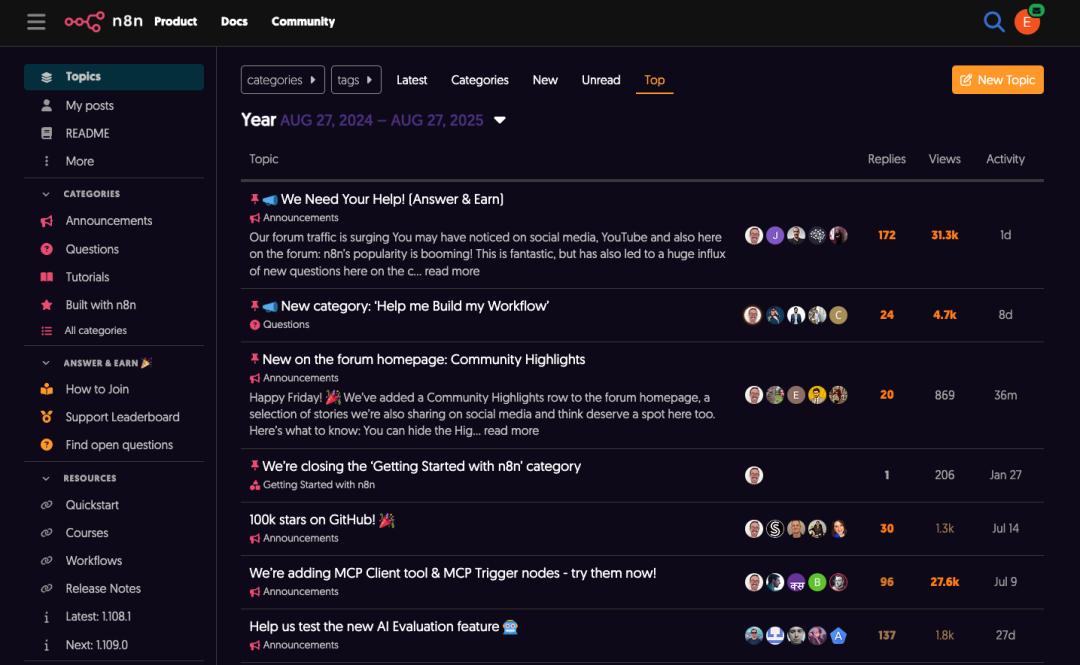This screenshot has width=1080, height=665.
Task: Click the n8n logo
Action: [x=103, y=21]
